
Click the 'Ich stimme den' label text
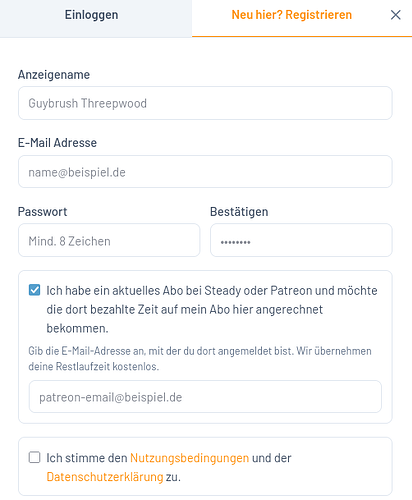tap(87, 458)
